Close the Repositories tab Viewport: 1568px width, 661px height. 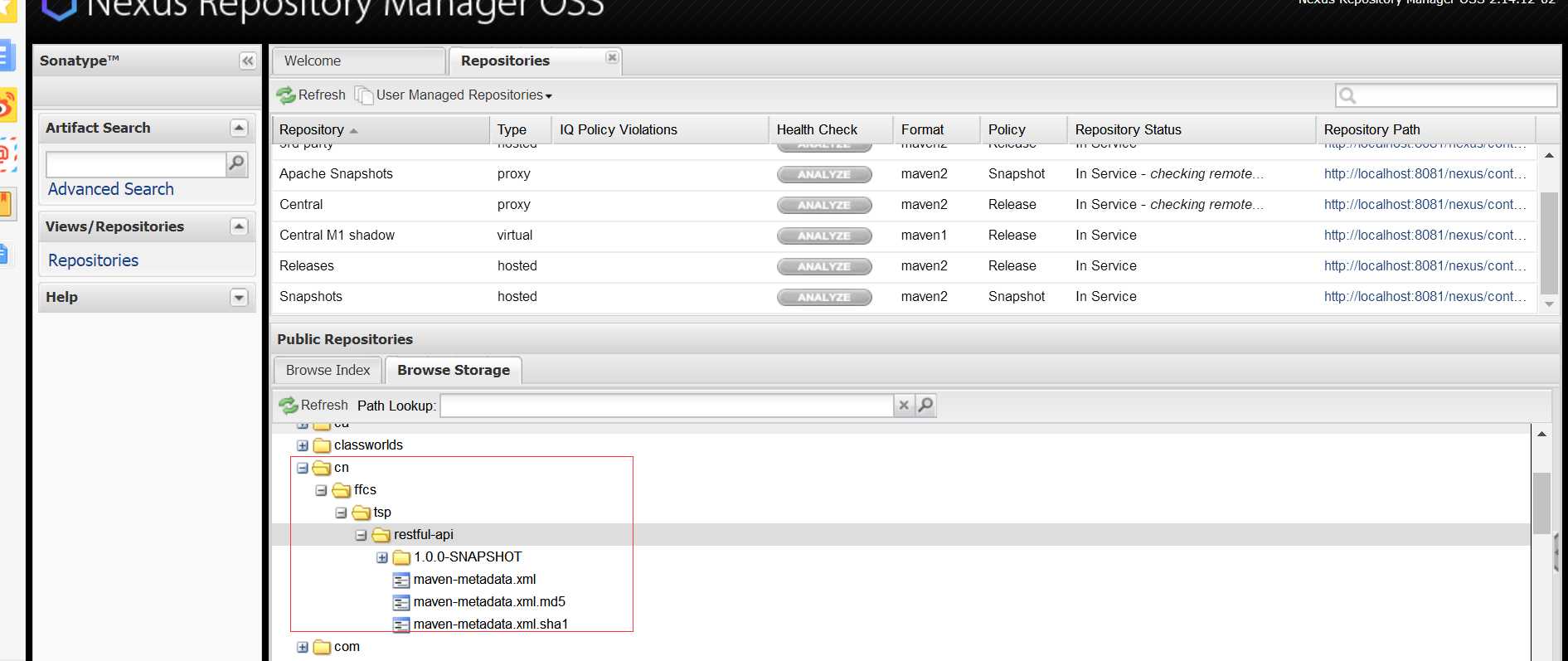[x=612, y=57]
